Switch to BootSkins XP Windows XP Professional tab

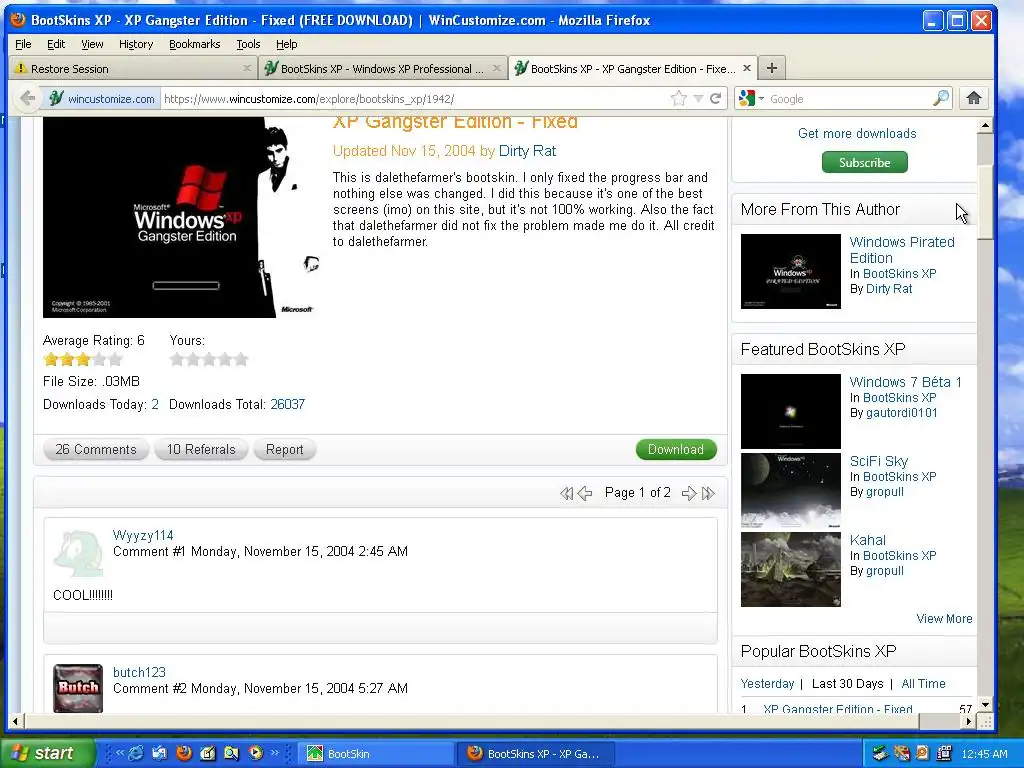tap(383, 69)
